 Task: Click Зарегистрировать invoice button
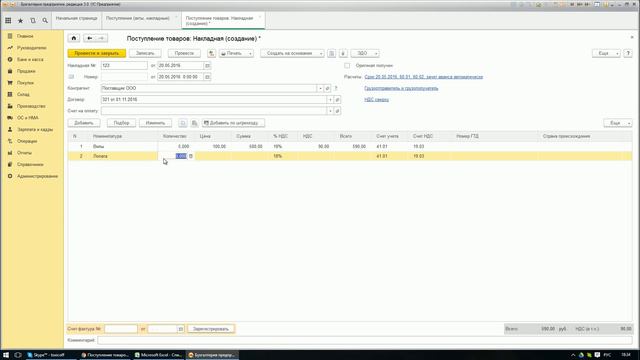(x=211, y=329)
